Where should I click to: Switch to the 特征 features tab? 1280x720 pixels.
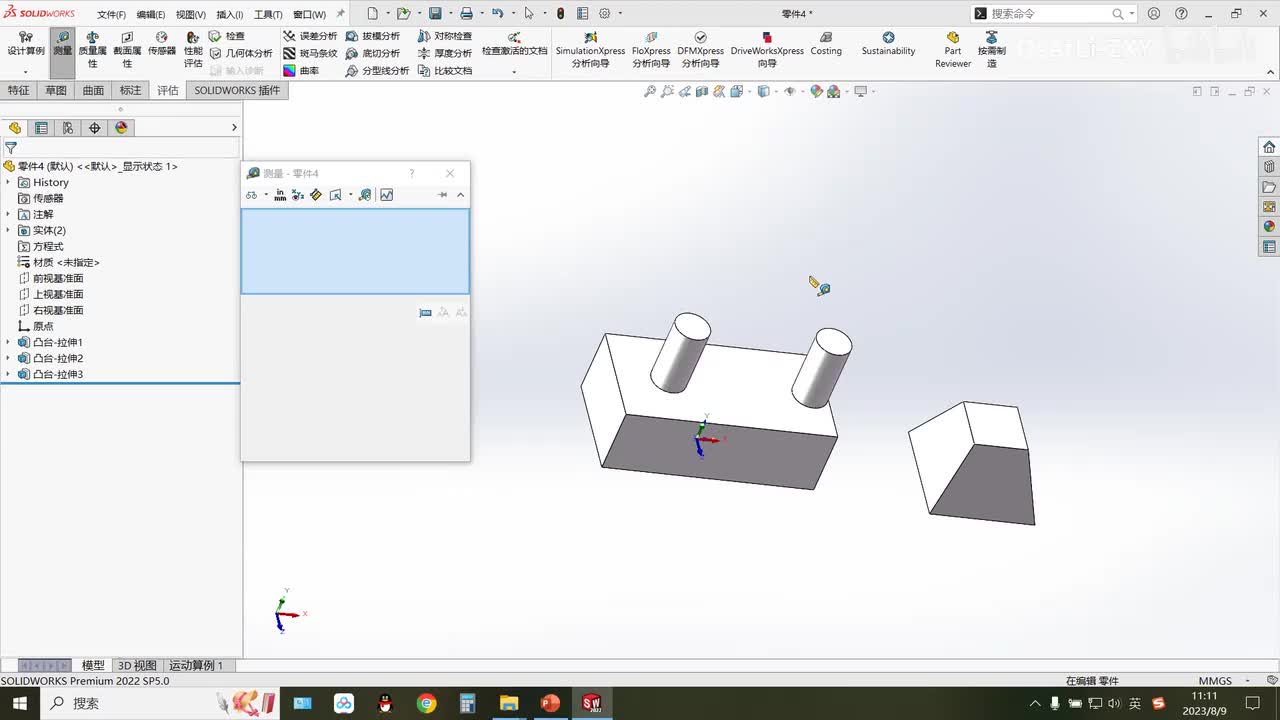[19, 90]
